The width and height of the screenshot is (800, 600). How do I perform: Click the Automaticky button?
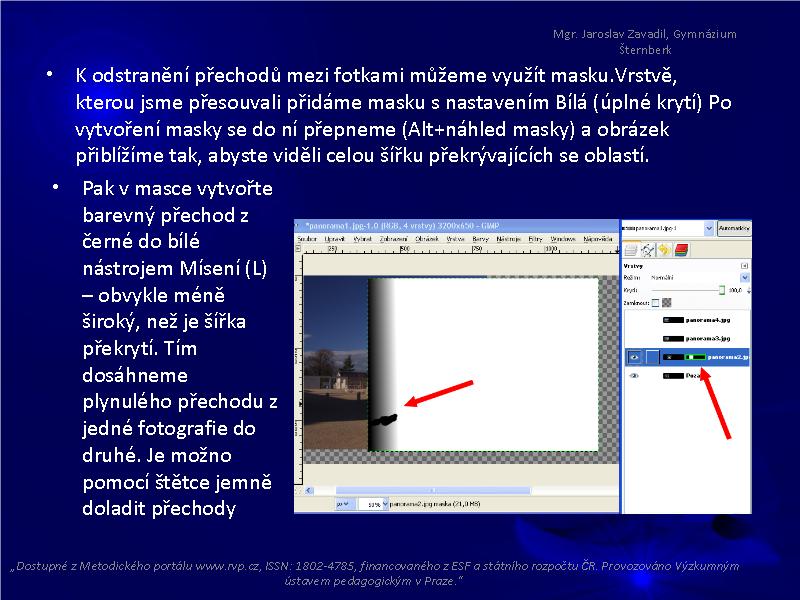click(734, 229)
